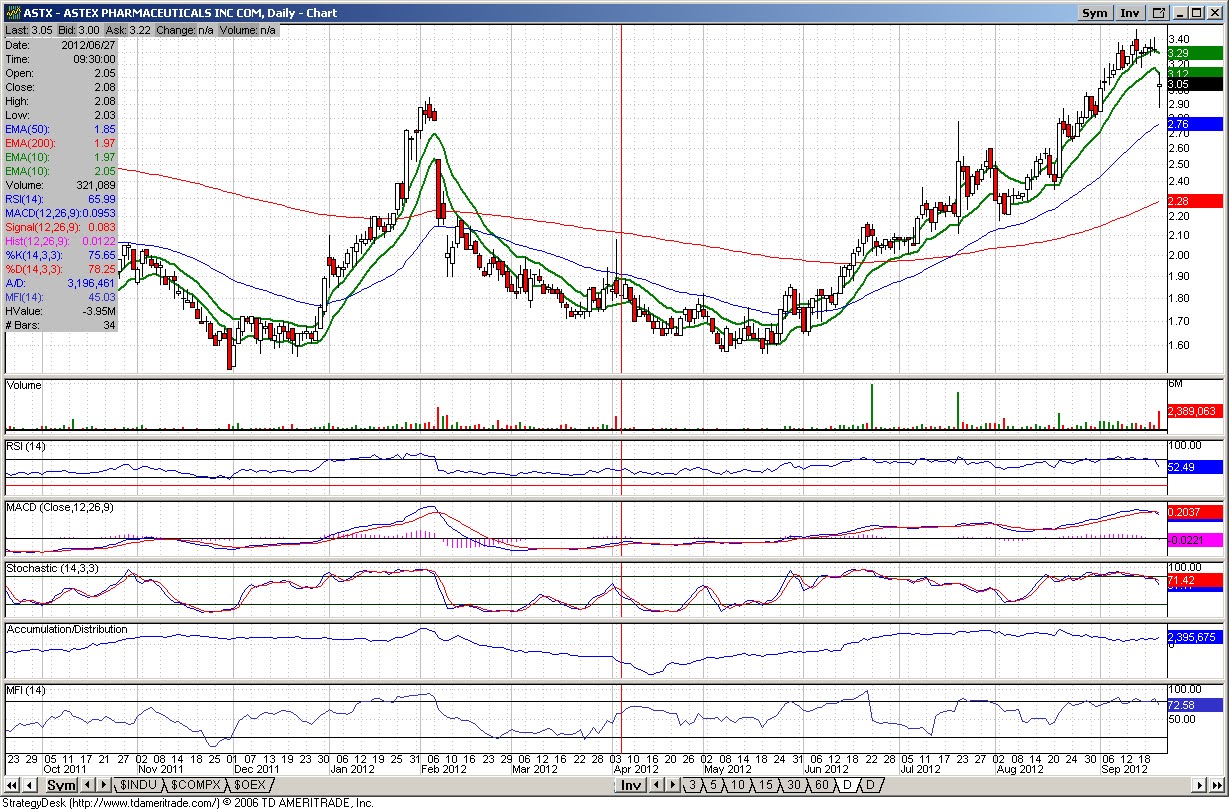Image resolution: width=1229 pixels, height=809 pixels.
Task: Click the blue 2.76 EMA(50) price label
Action: click(1194, 124)
